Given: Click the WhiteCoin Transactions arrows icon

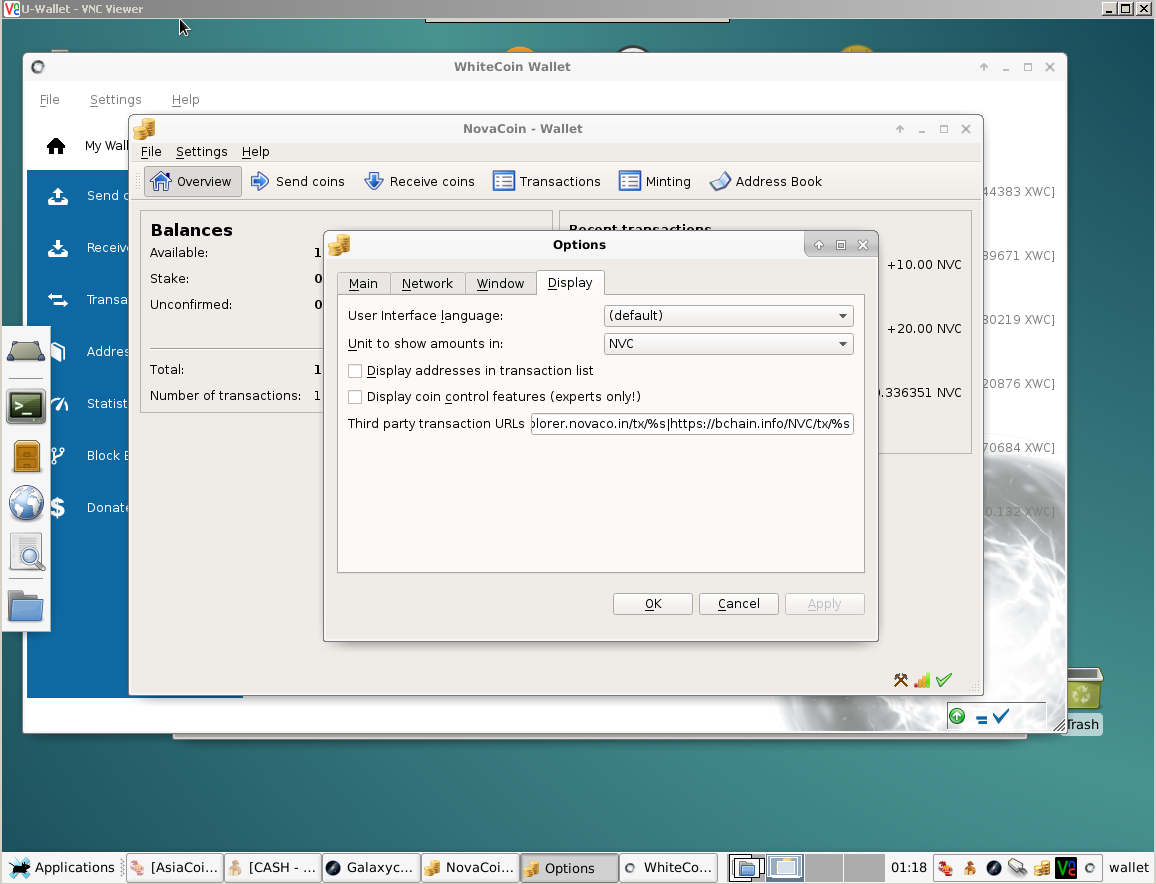Looking at the screenshot, I should point(58,299).
